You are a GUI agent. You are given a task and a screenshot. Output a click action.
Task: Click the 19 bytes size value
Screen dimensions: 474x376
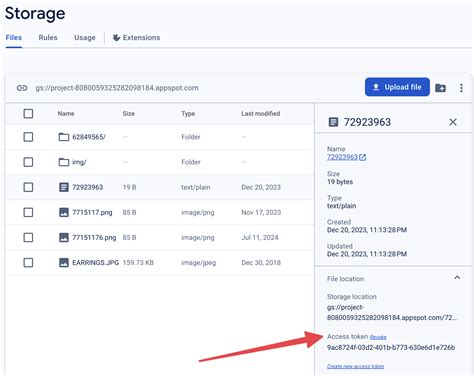point(340,182)
